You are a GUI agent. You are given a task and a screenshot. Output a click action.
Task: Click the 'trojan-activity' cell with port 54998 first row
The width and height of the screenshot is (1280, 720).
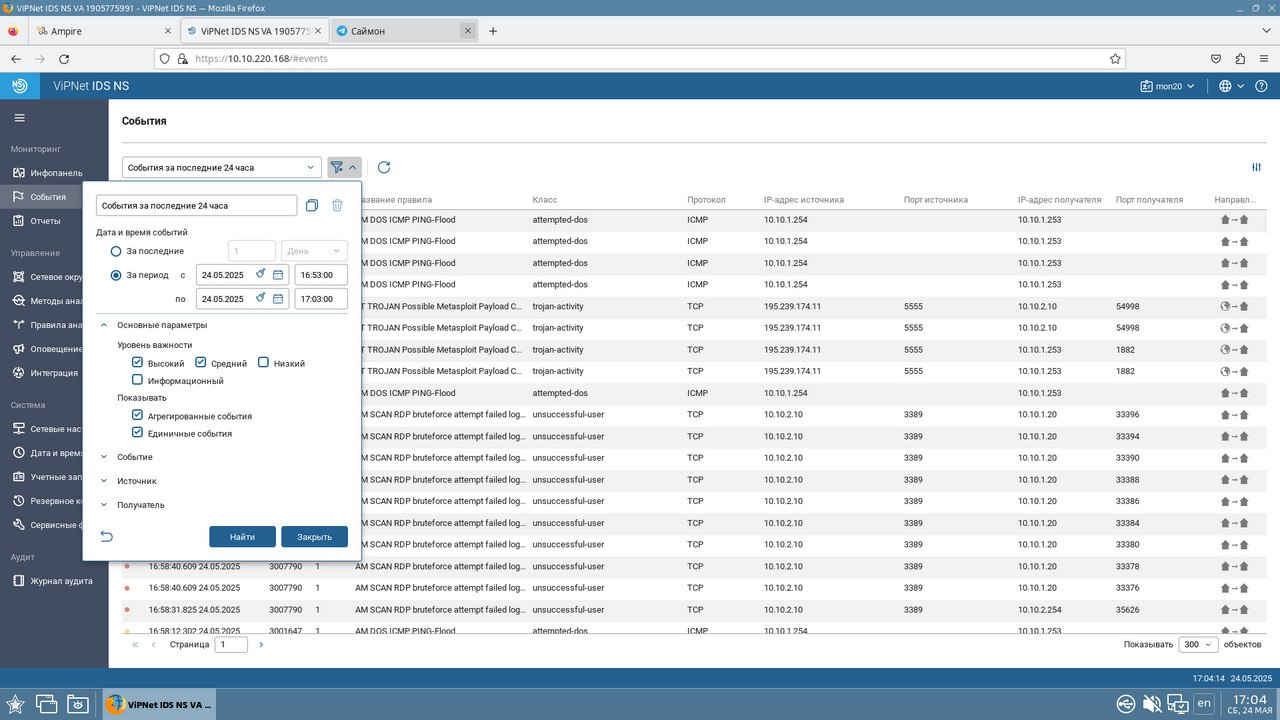[558, 307]
